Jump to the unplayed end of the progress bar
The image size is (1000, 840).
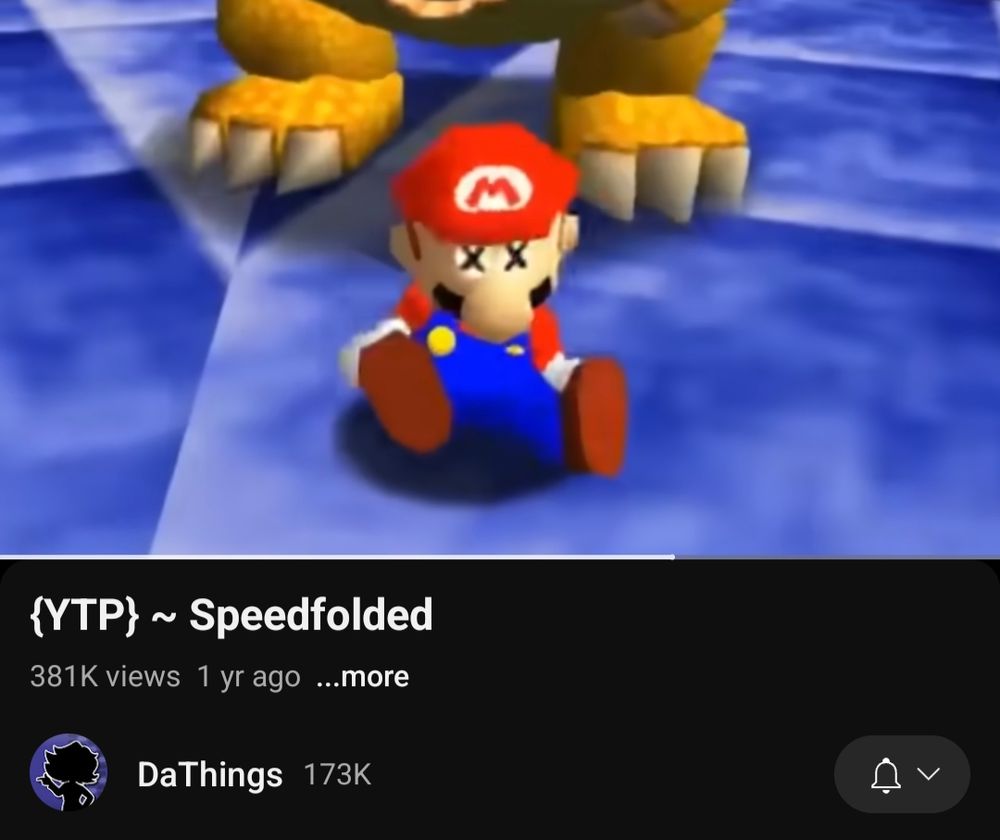pos(837,557)
